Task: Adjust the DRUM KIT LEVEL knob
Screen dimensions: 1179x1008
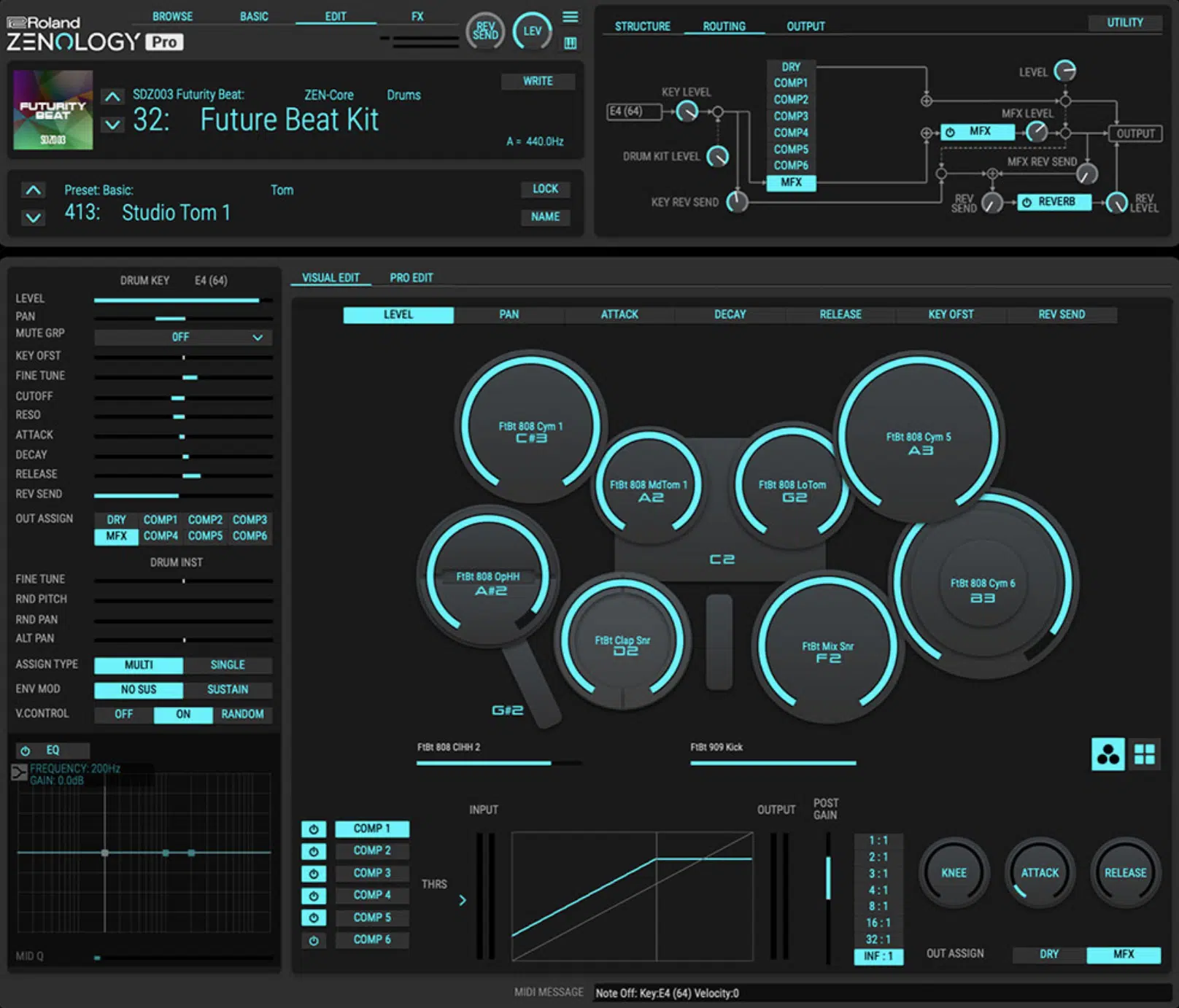Action: (718, 156)
